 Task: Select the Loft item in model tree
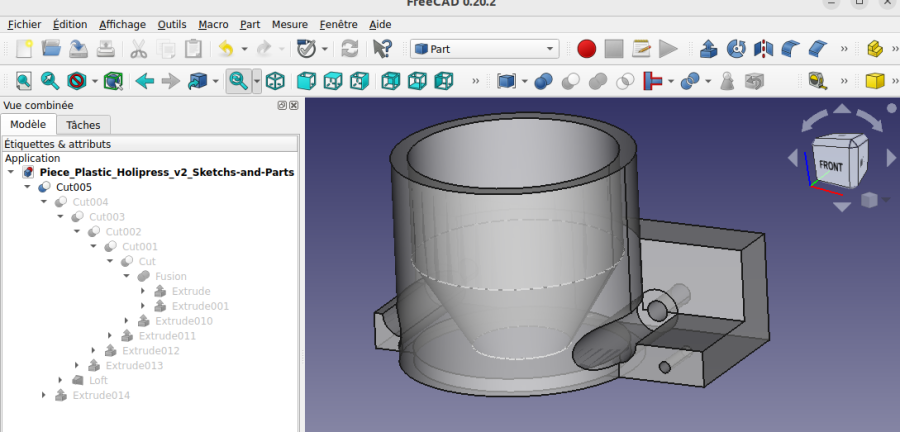(x=97, y=380)
